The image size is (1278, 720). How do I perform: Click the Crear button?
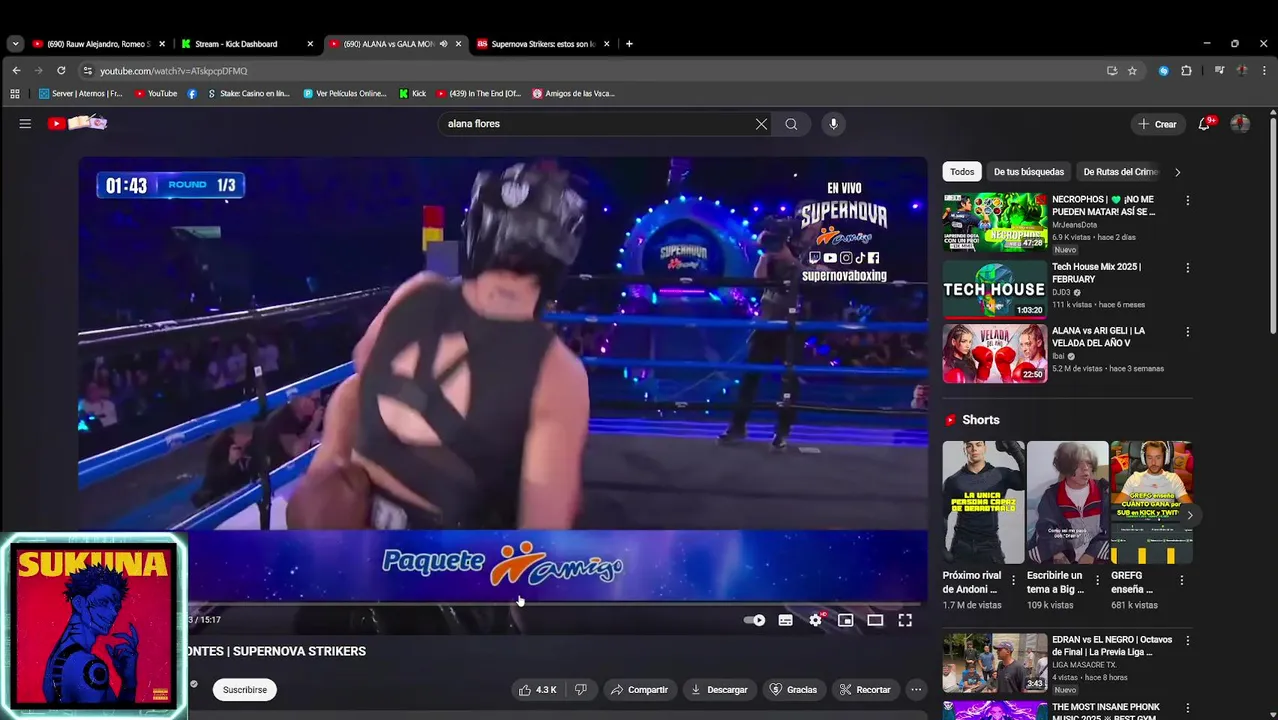click(1157, 124)
